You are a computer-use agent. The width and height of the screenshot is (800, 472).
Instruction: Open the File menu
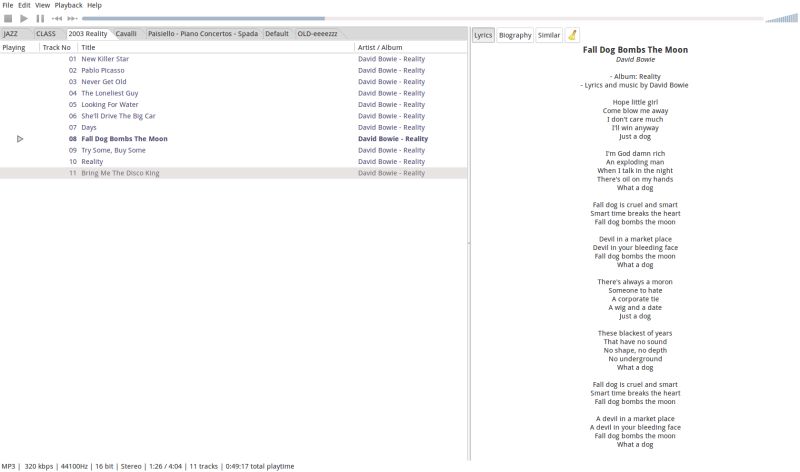click(8, 5)
